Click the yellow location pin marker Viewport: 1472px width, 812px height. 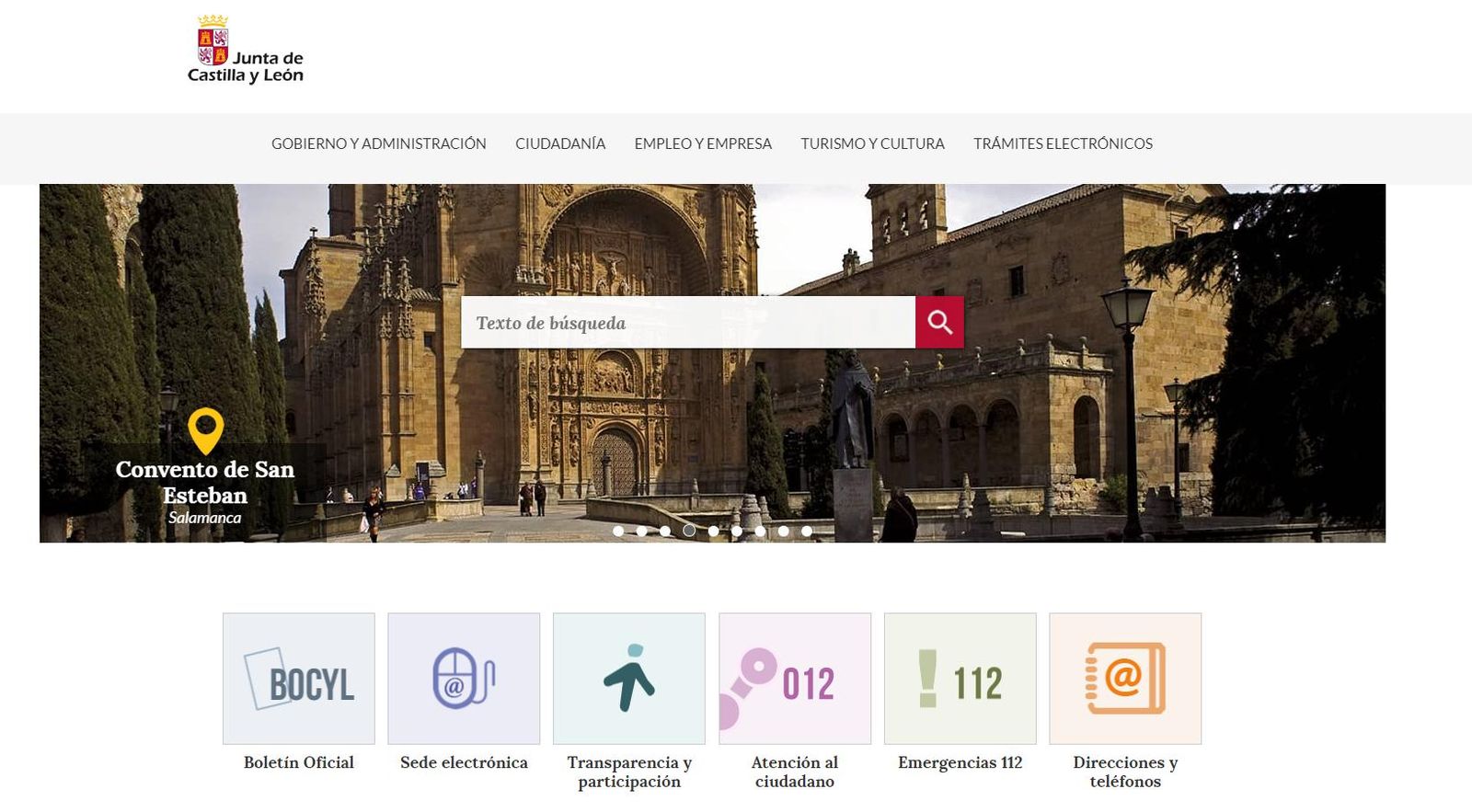click(205, 429)
